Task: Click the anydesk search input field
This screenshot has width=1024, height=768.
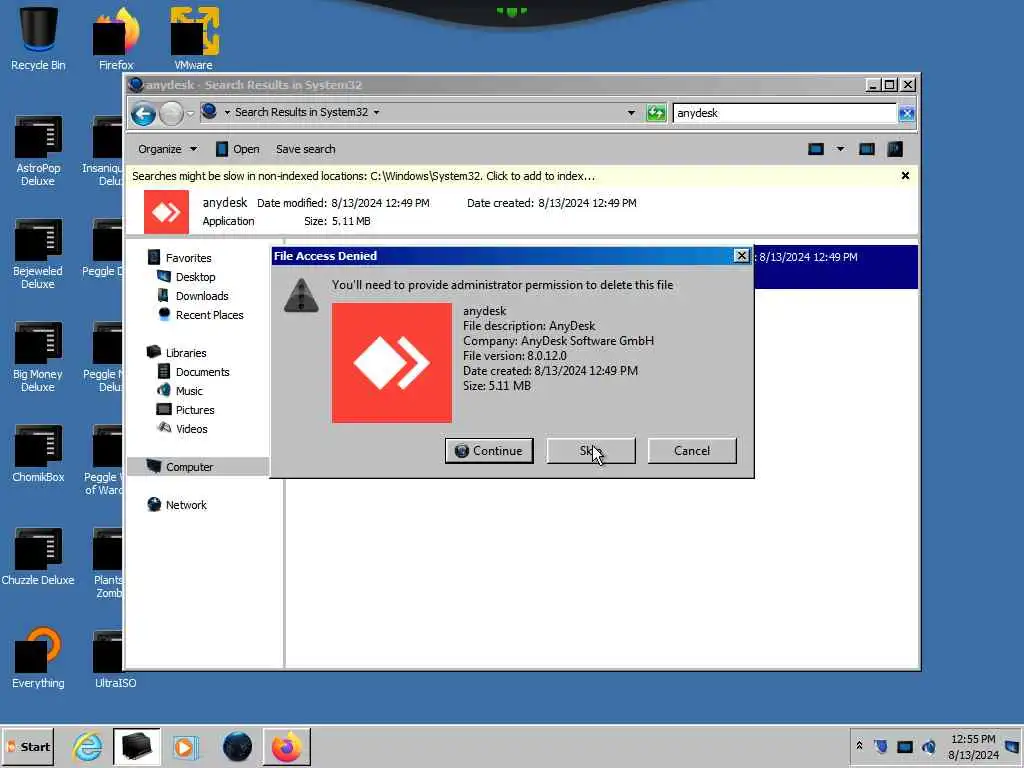Action: pyautogui.click(x=784, y=113)
